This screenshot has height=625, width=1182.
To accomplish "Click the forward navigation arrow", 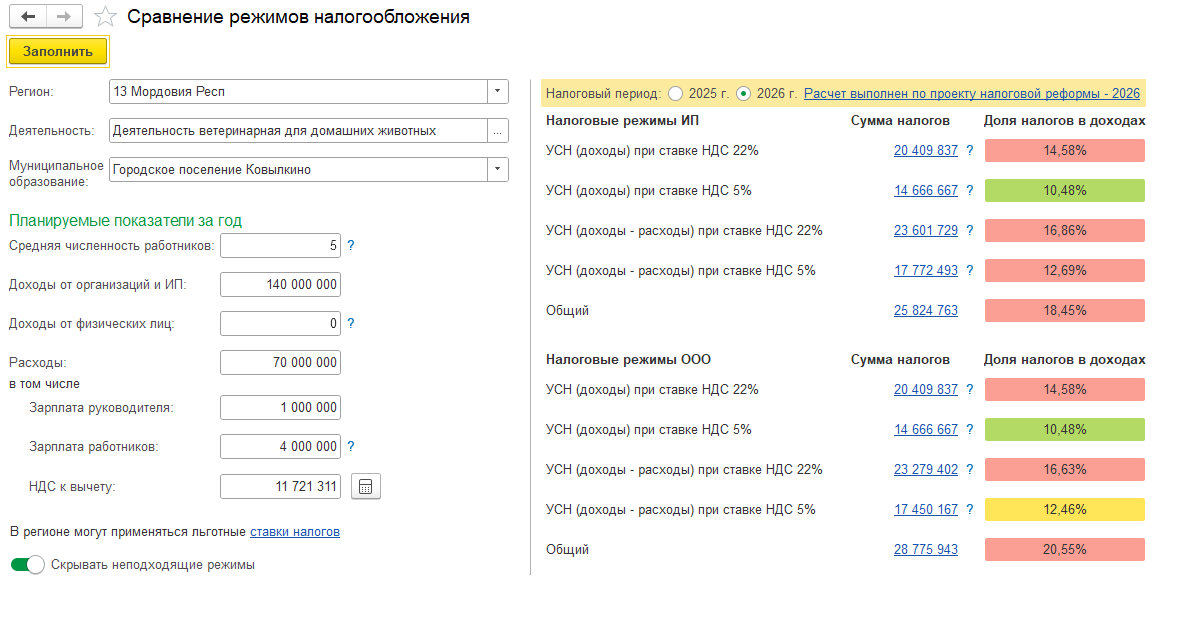I will tap(64, 17).
